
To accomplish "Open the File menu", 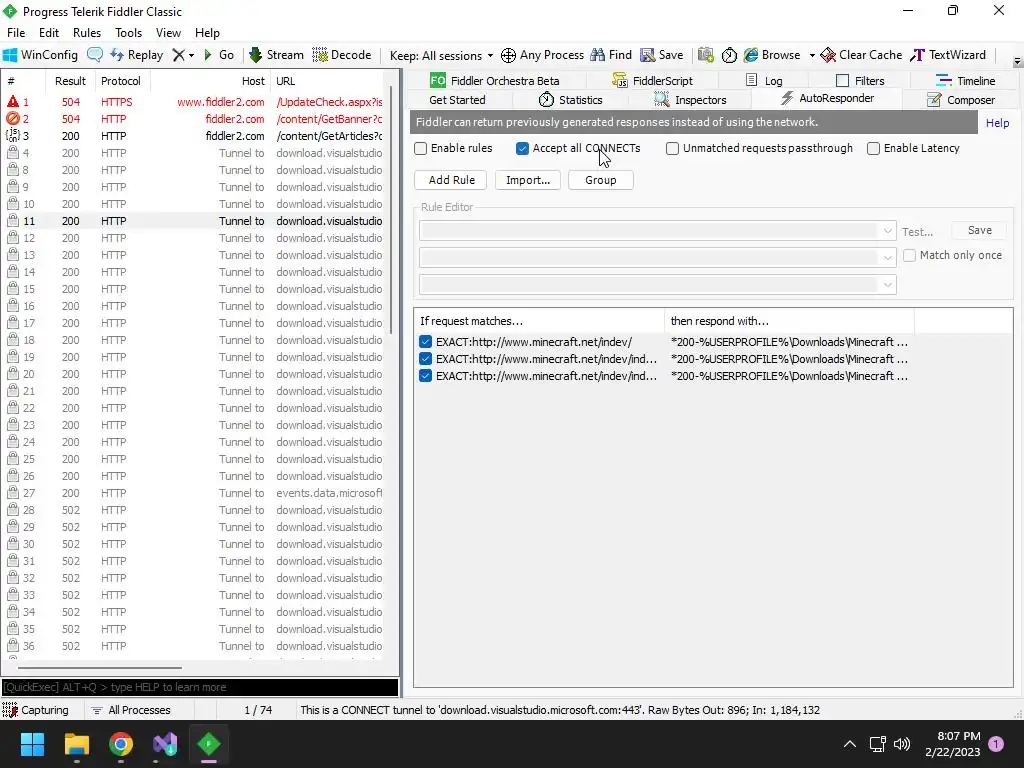I will (16, 33).
